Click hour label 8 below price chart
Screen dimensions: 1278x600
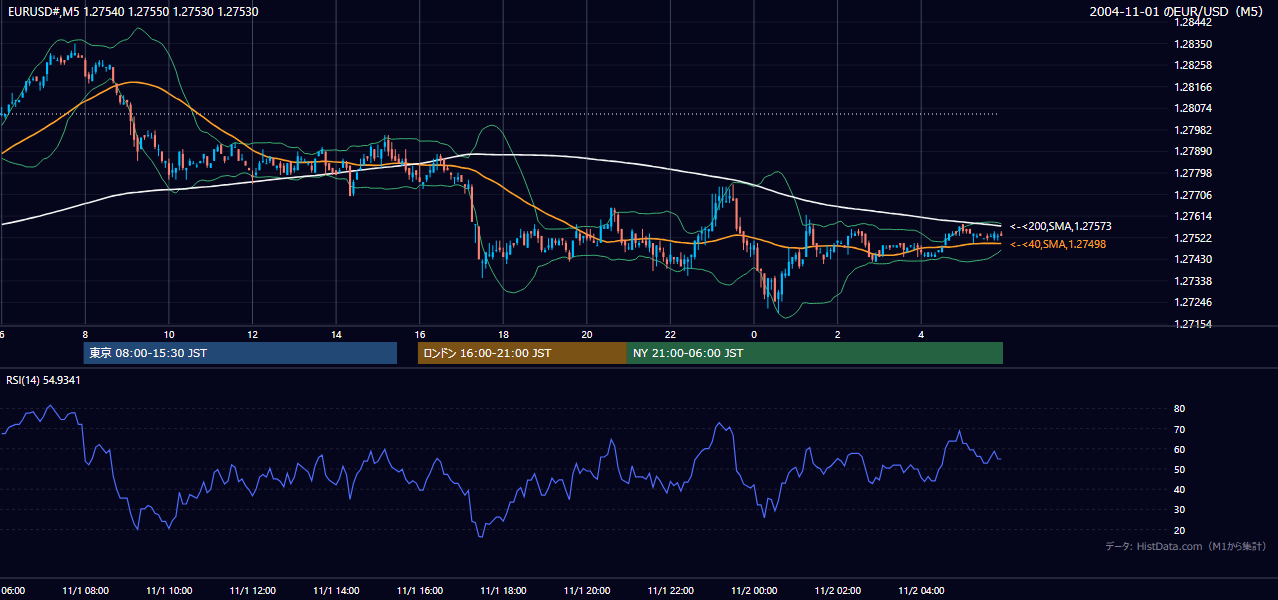pyautogui.click(x=85, y=335)
